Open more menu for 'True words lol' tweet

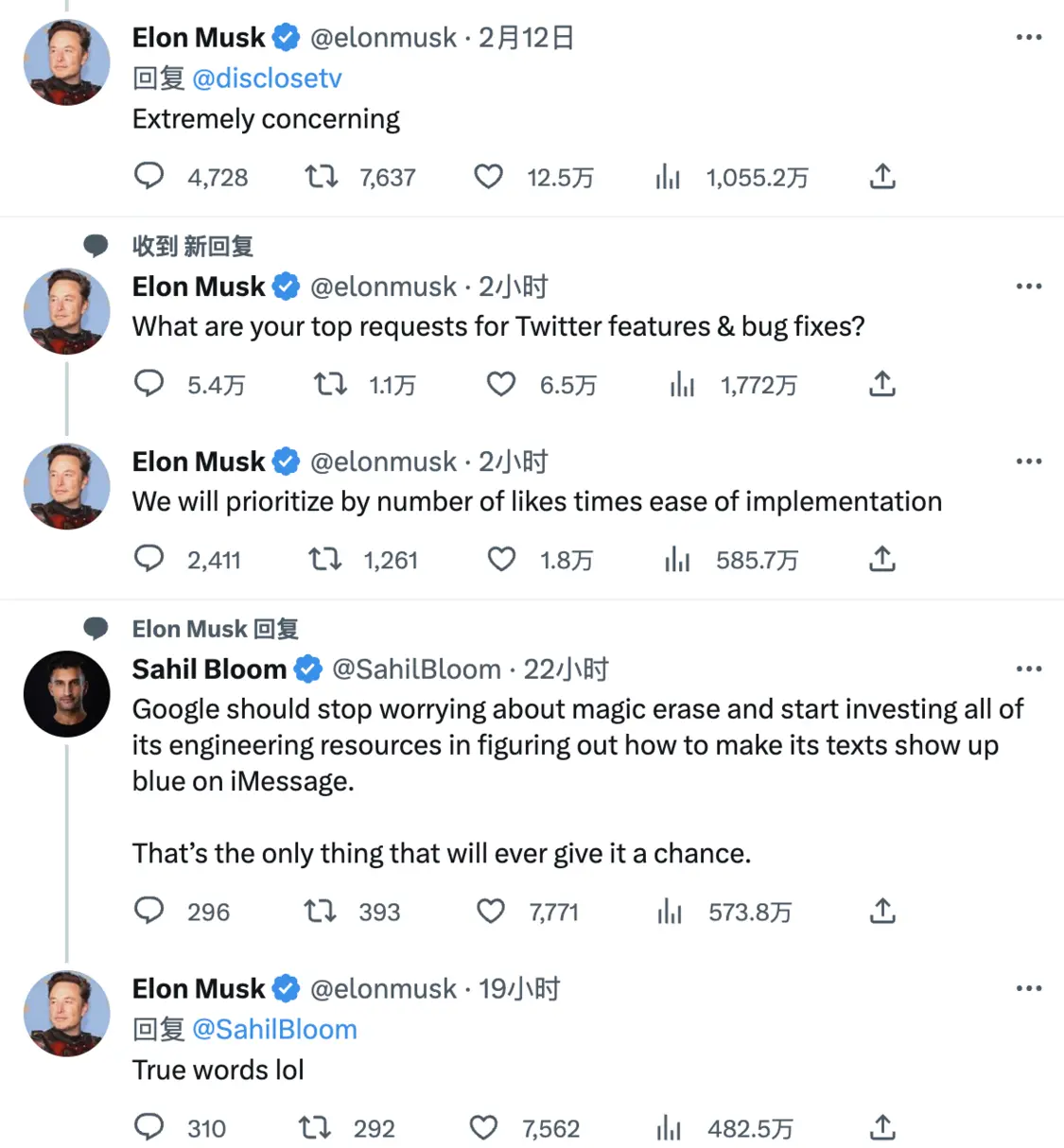pos(1028,989)
